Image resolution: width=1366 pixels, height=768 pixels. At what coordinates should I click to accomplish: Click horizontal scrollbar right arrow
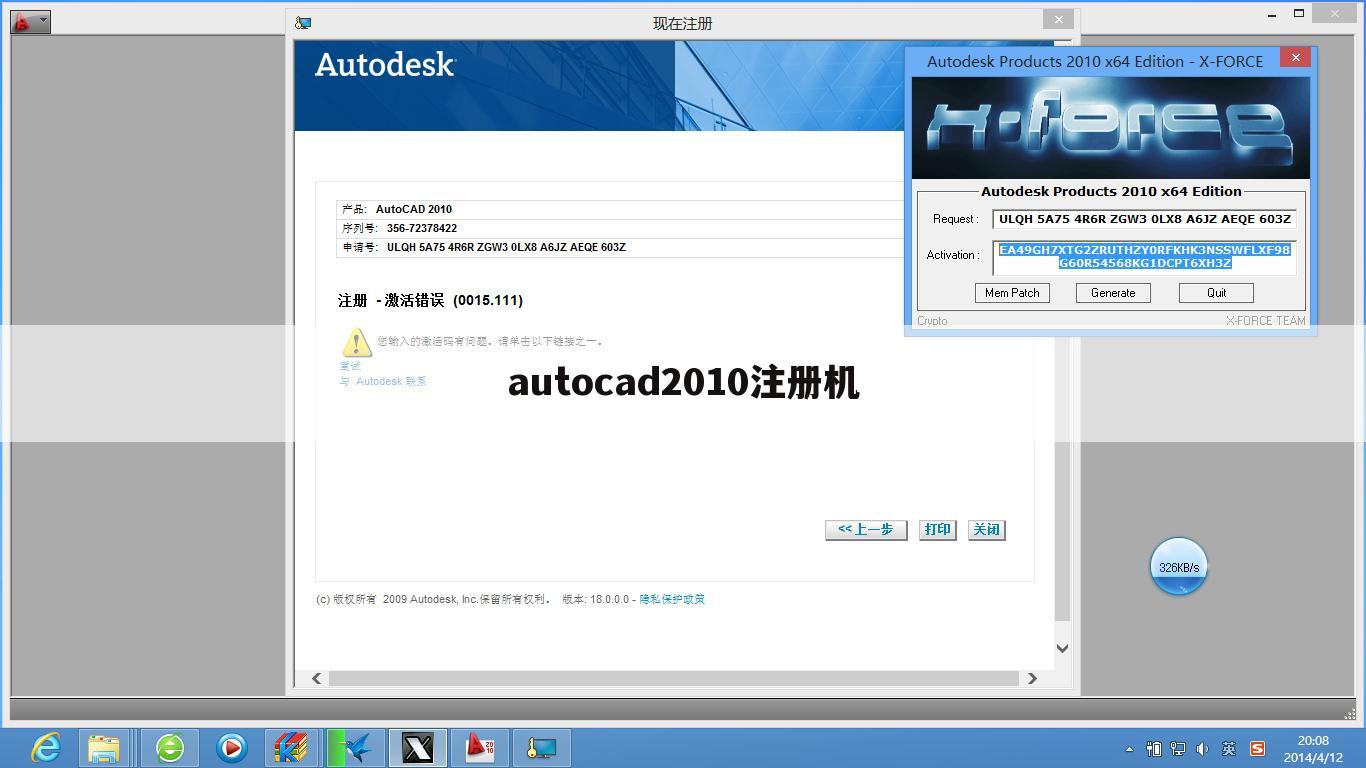(1032, 678)
